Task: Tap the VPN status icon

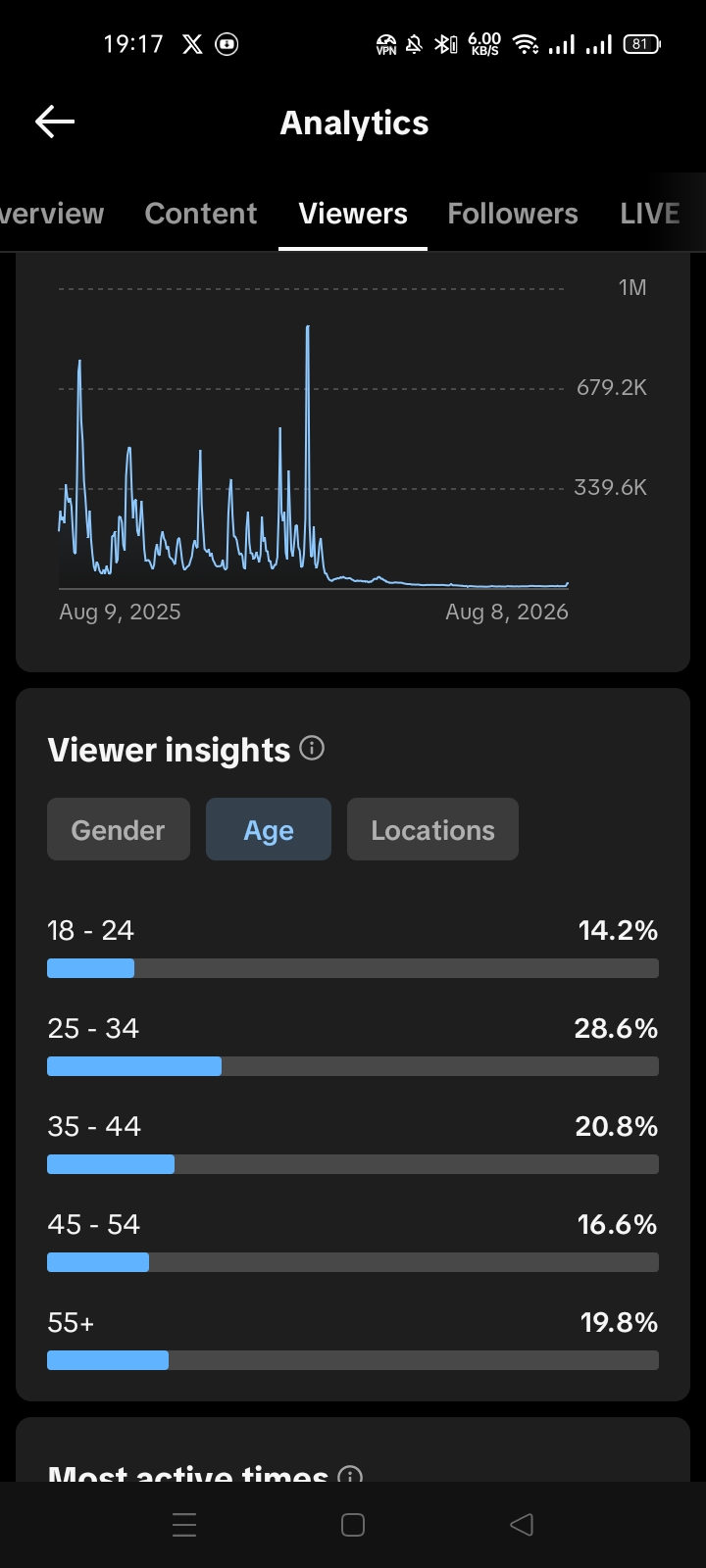Action: coord(386,44)
